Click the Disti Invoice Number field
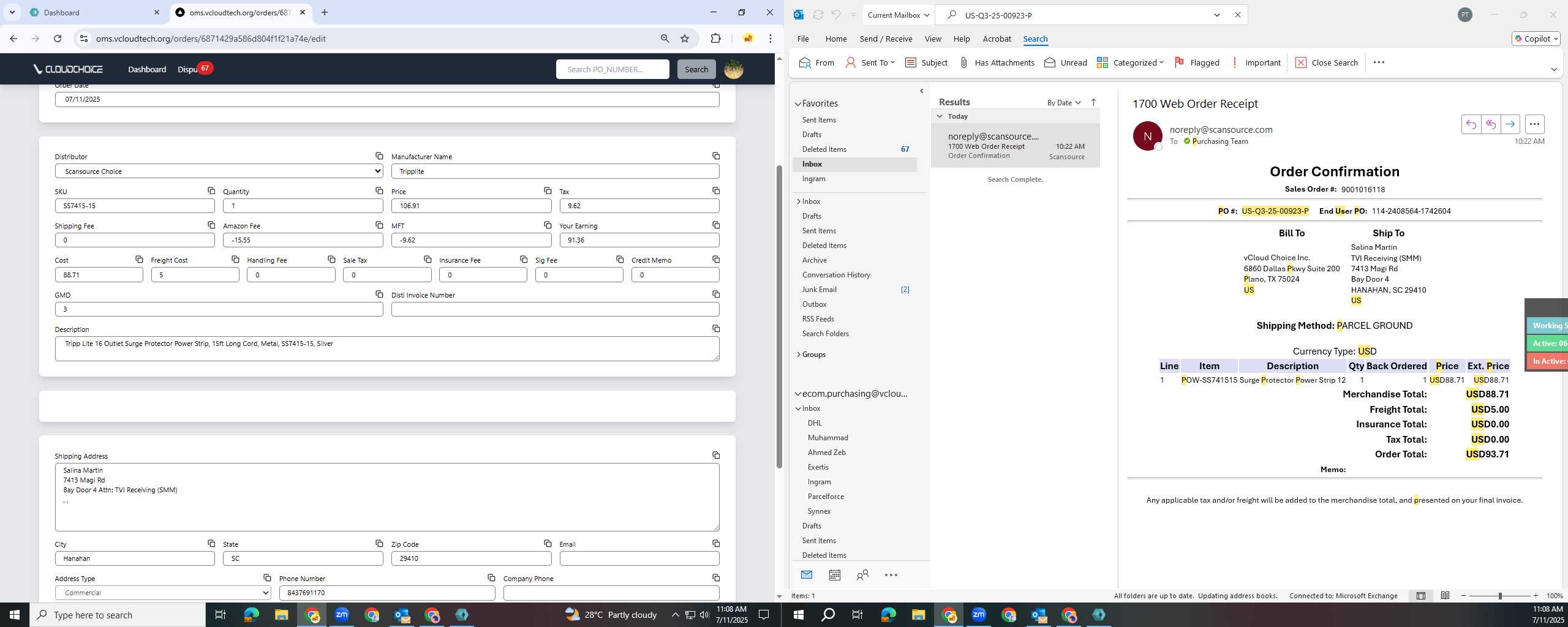Image resolution: width=1568 pixels, height=627 pixels. coord(555,309)
